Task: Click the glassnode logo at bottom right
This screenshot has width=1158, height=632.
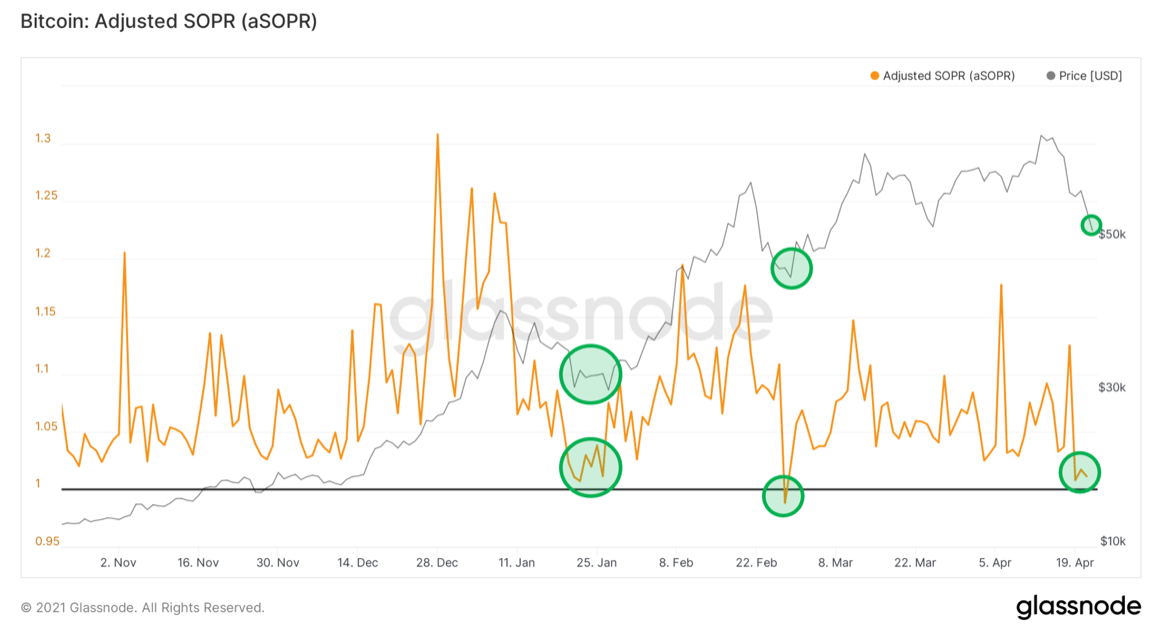Action: 1078,606
